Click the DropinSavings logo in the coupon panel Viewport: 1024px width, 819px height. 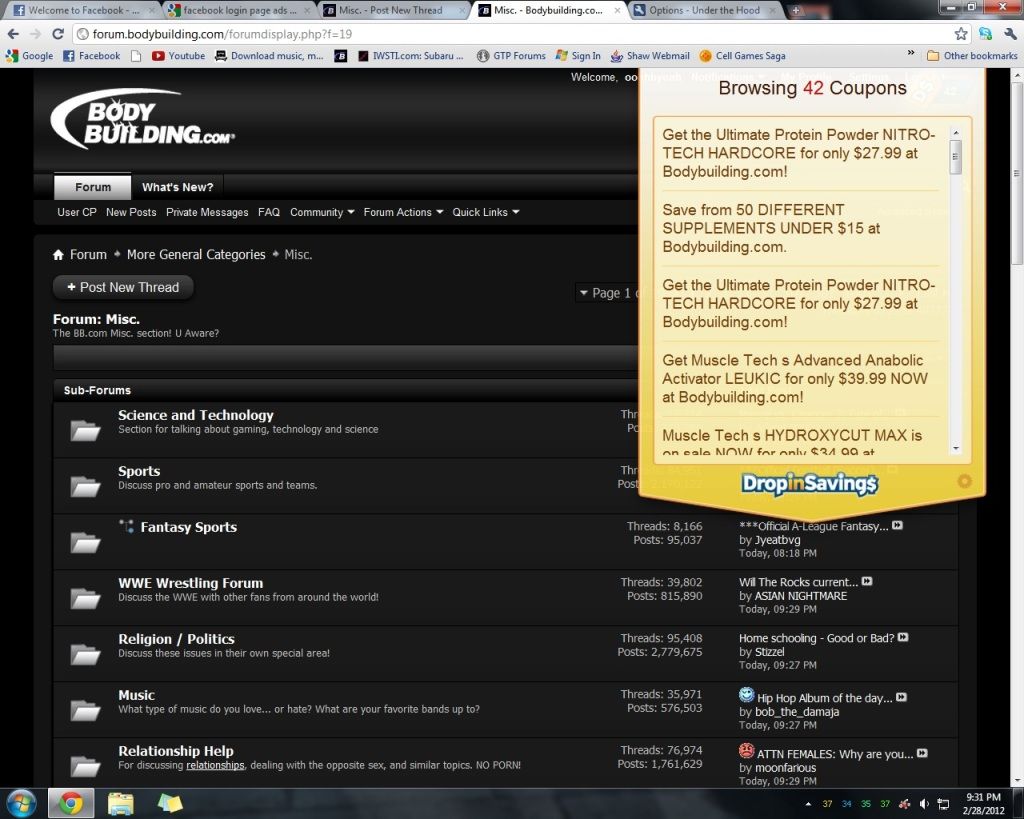810,483
